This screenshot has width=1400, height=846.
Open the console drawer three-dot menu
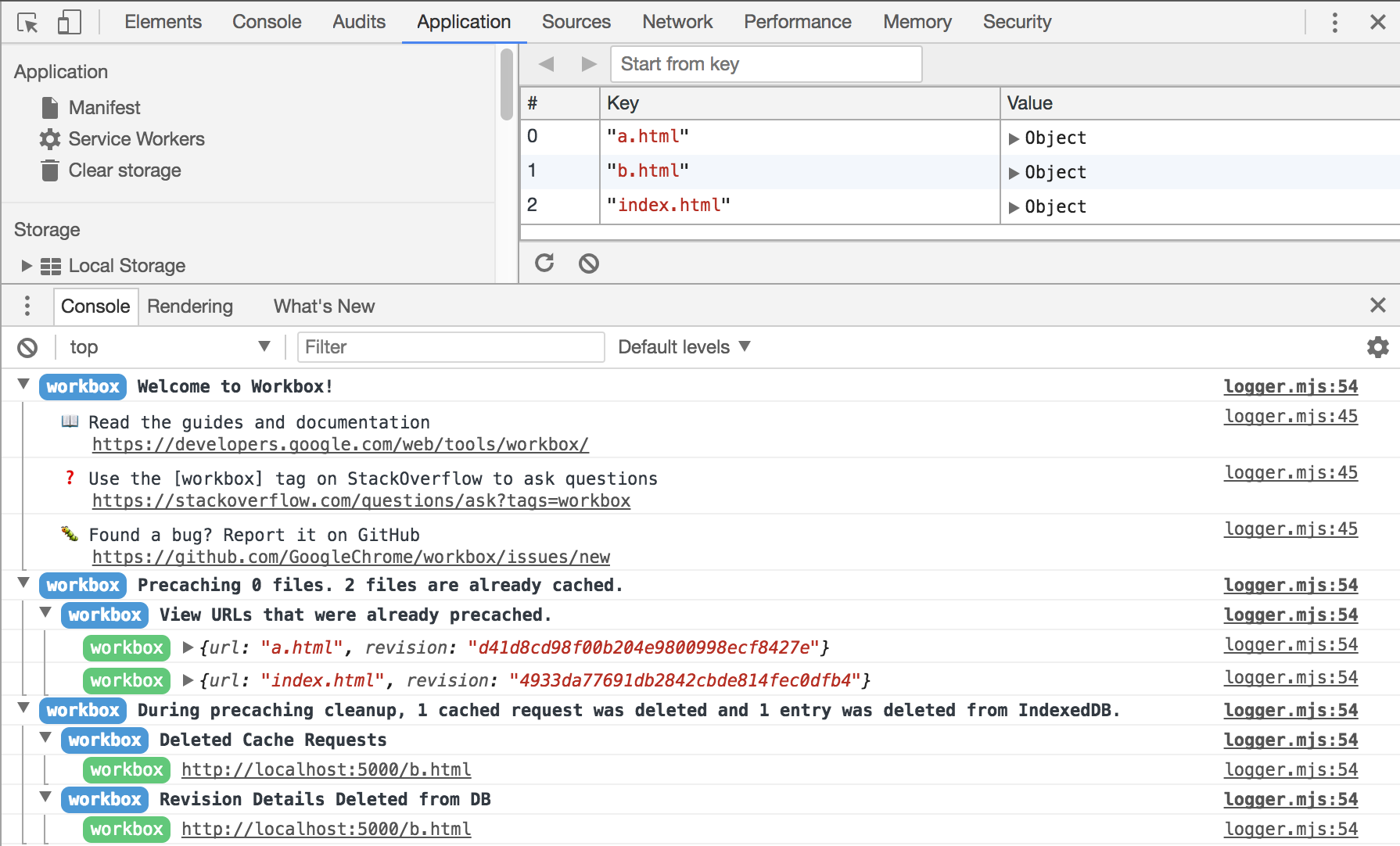[27, 306]
